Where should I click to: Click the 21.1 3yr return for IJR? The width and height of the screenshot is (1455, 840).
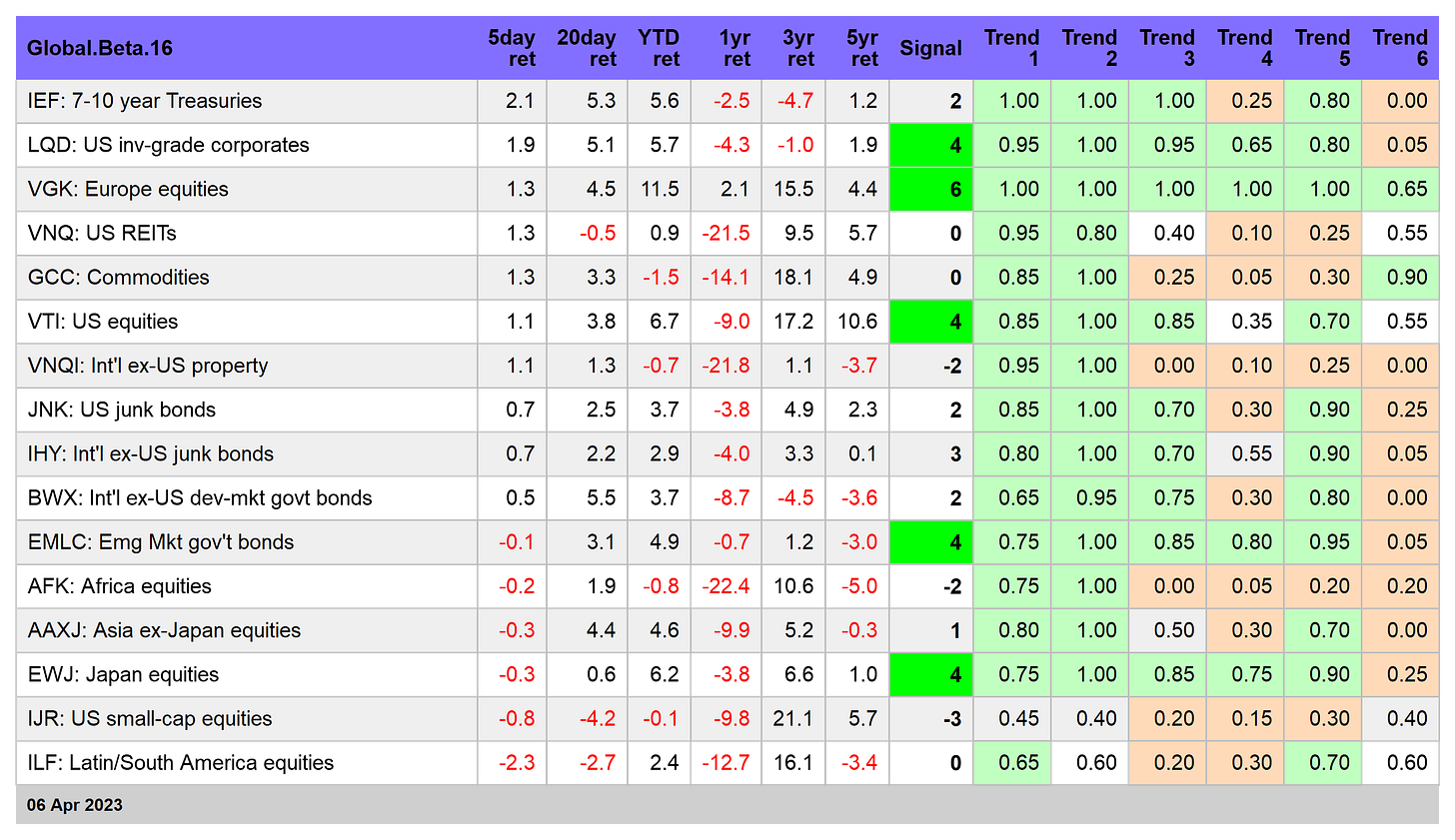pyautogui.click(x=793, y=718)
